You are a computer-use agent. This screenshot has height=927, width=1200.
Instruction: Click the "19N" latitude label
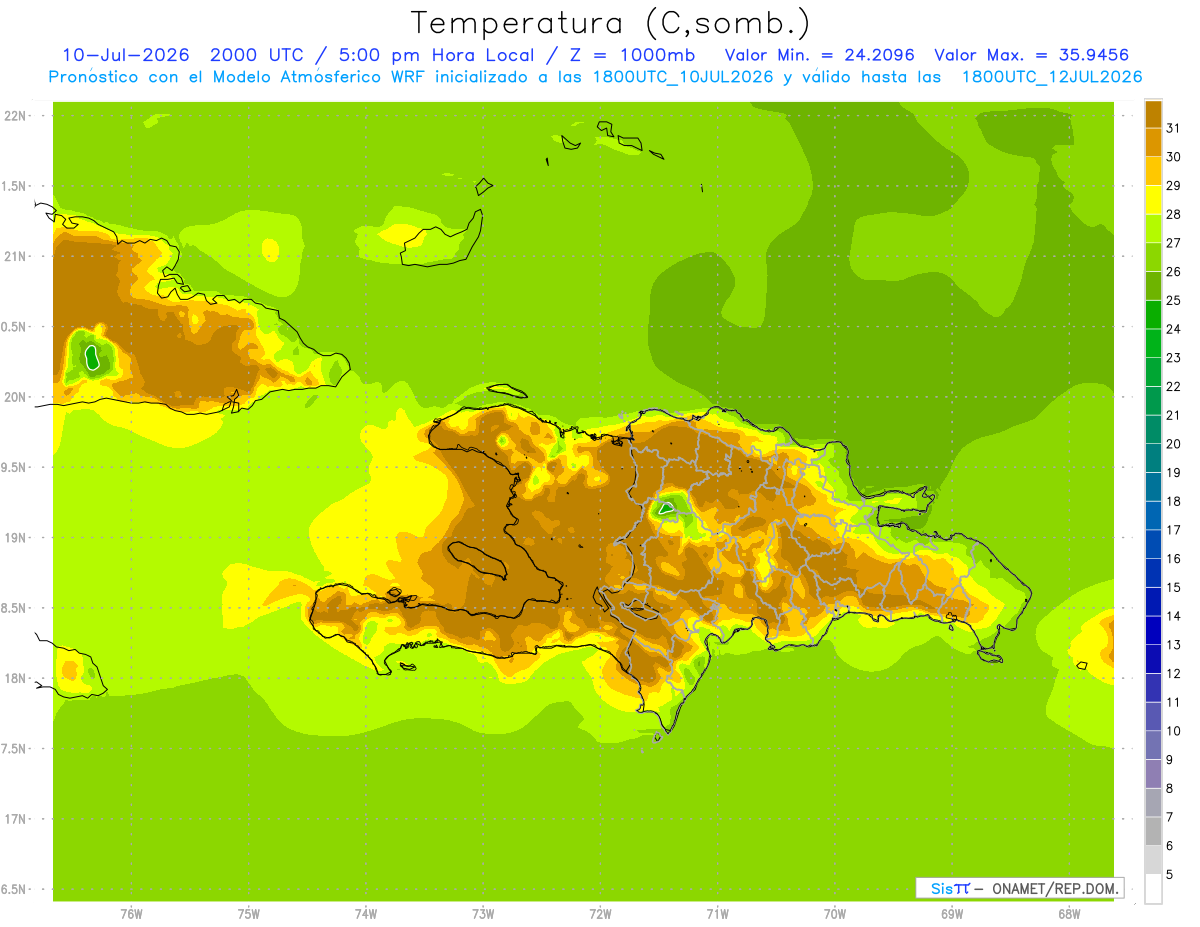pos(16,538)
